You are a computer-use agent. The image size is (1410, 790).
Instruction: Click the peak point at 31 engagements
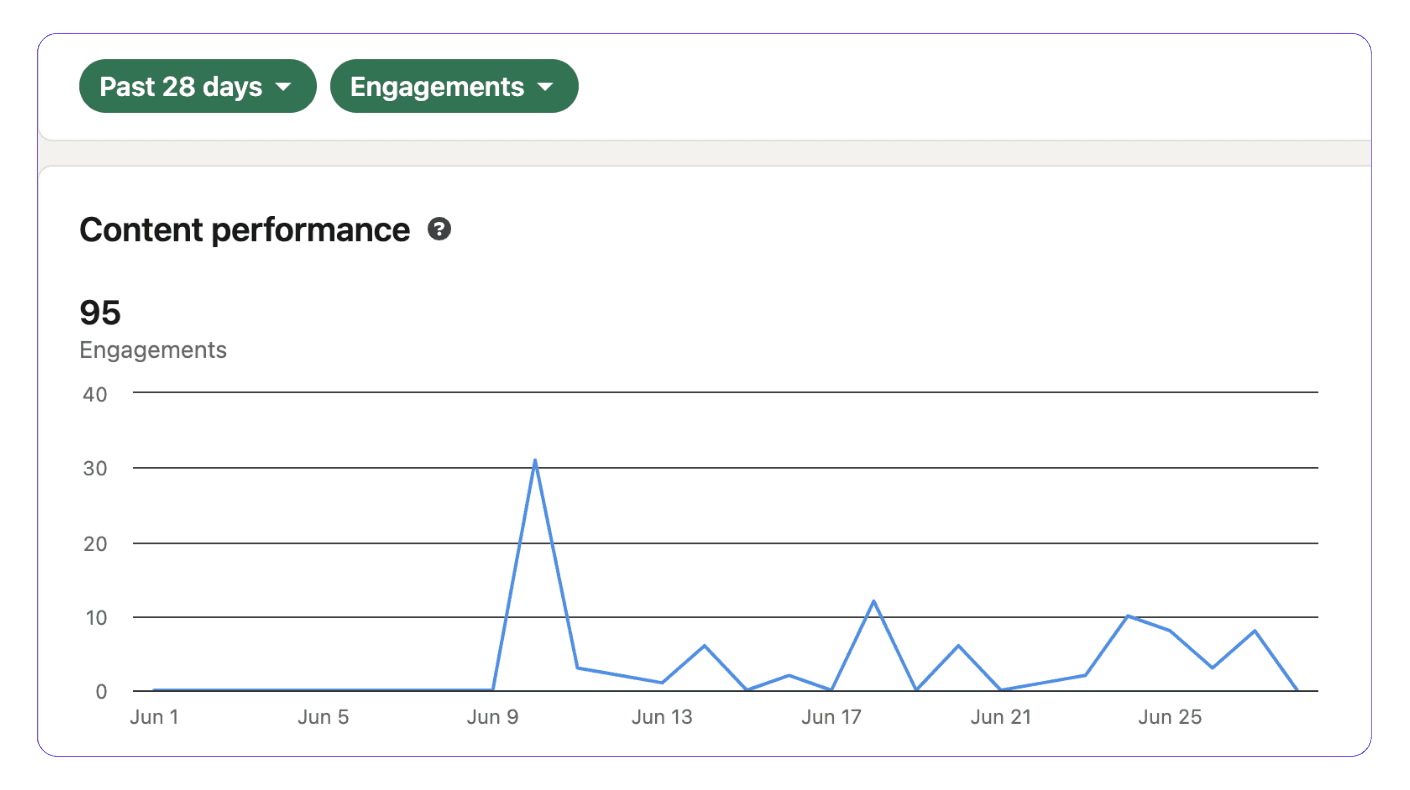point(535,460)
